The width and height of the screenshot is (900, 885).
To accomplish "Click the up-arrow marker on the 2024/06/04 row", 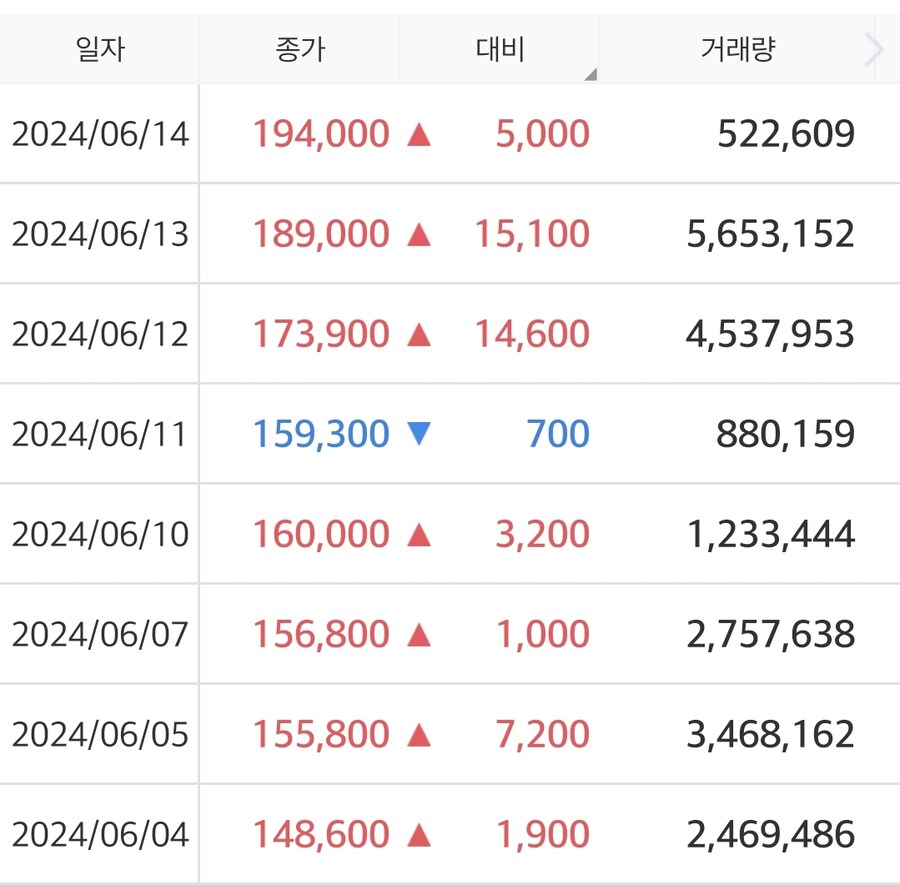I will click(x=421, y=833).
